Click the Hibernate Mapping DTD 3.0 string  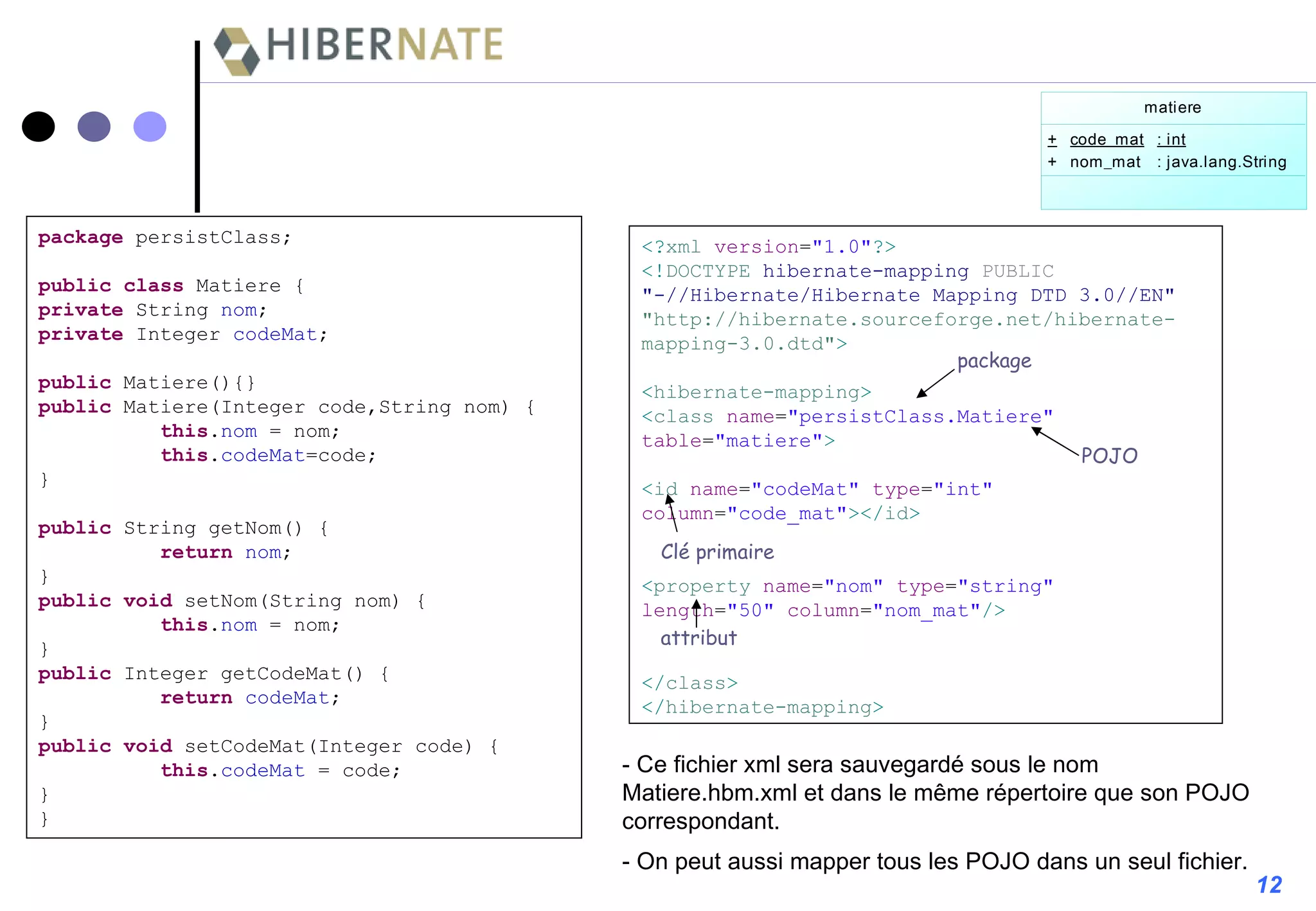pos(908,296)
